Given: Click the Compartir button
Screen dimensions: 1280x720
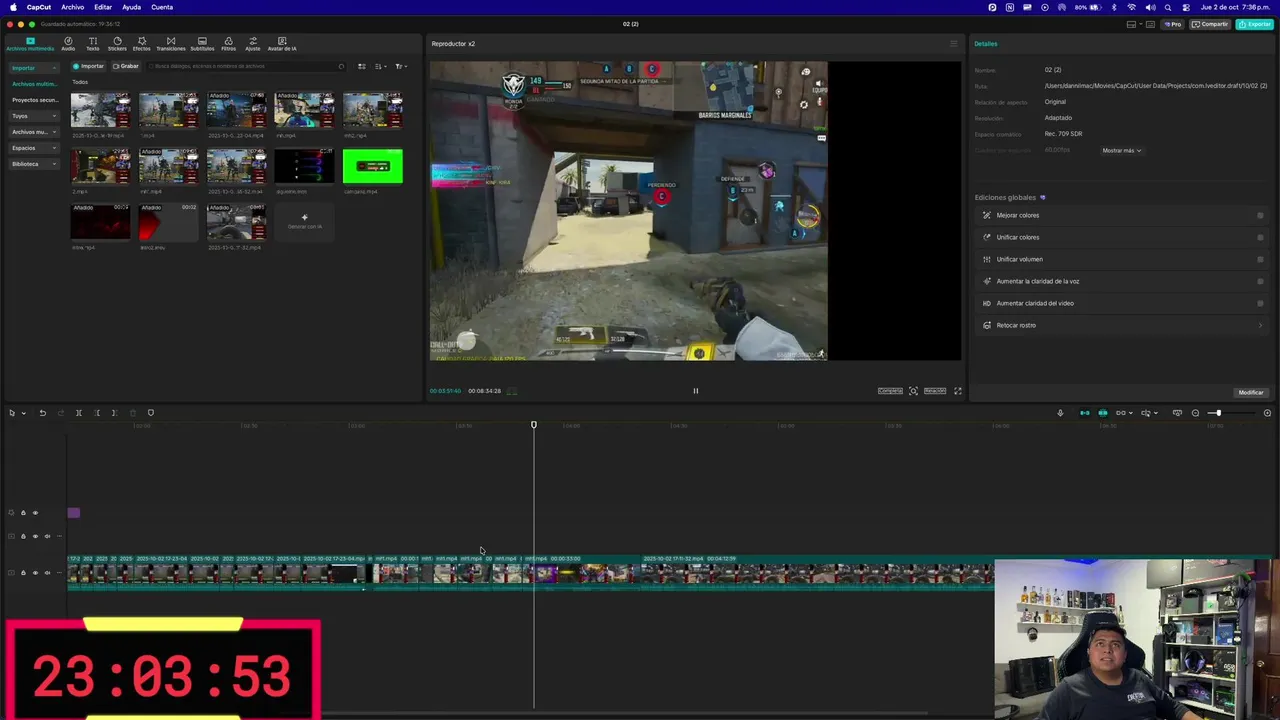Looking at the screenshot, I should pyautogui.click(x=1210, y=24).
